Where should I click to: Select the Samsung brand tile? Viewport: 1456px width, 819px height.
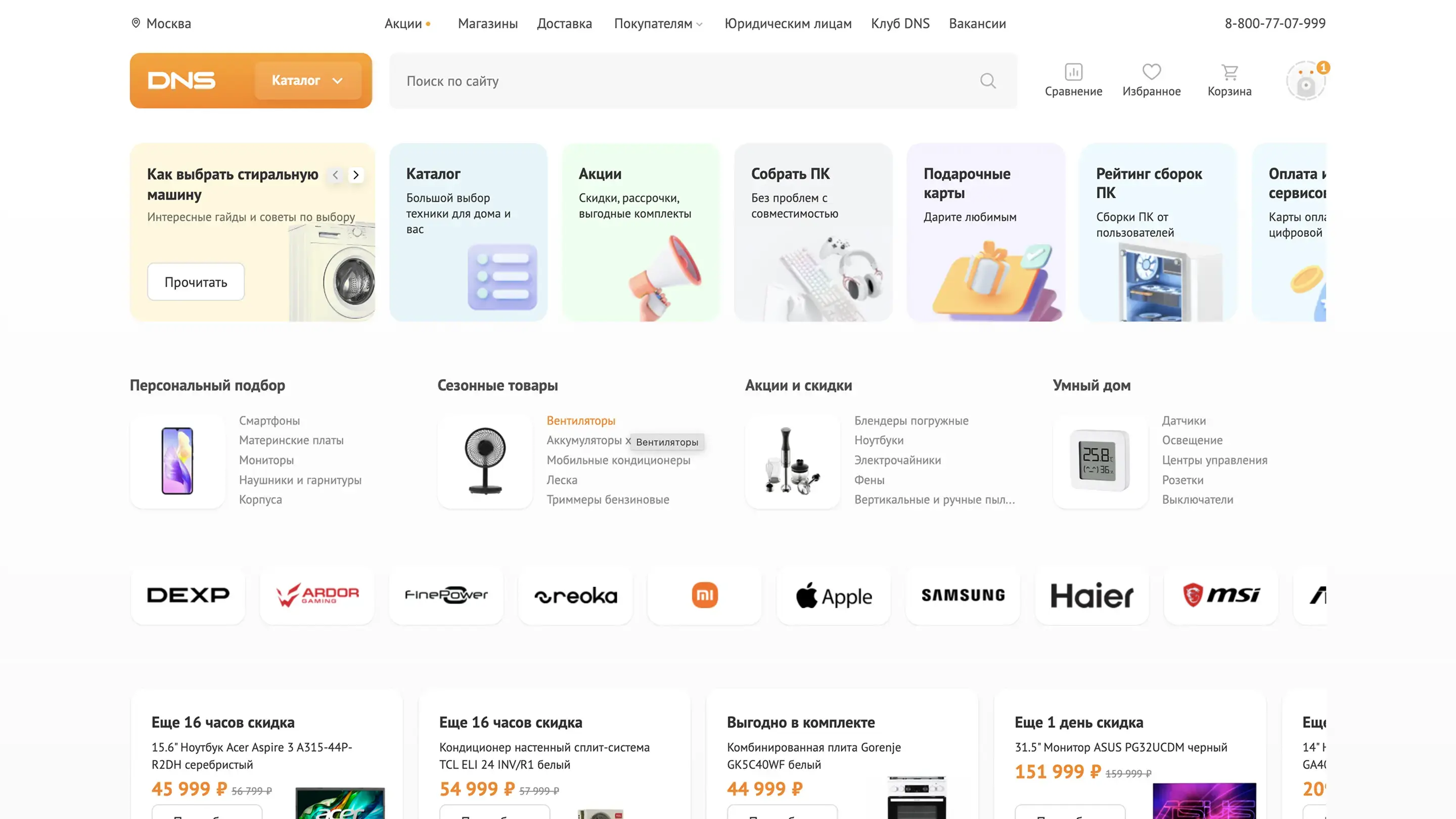tap(963, 595)
